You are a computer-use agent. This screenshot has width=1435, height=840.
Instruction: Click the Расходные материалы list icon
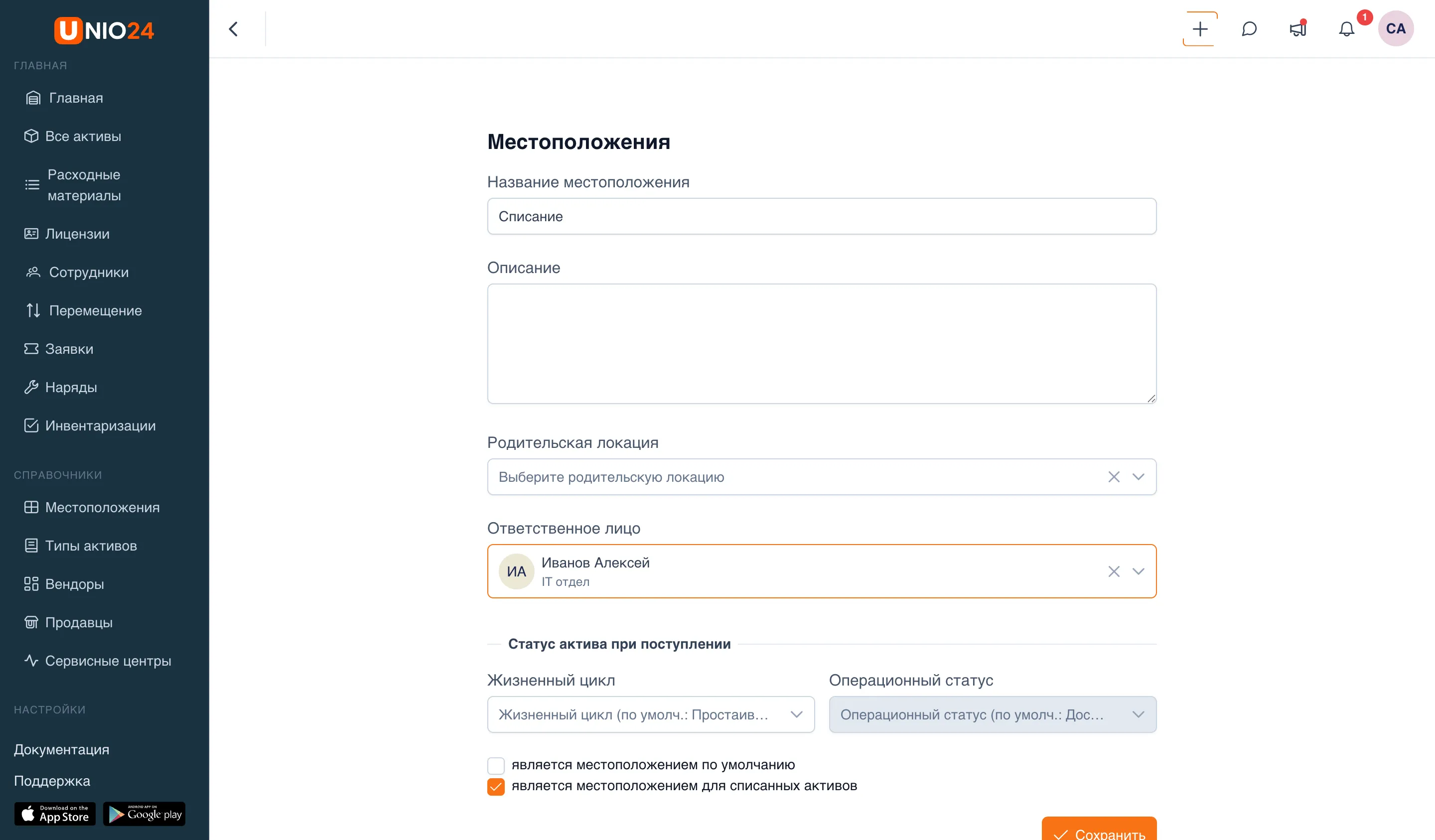coord(32,184)
